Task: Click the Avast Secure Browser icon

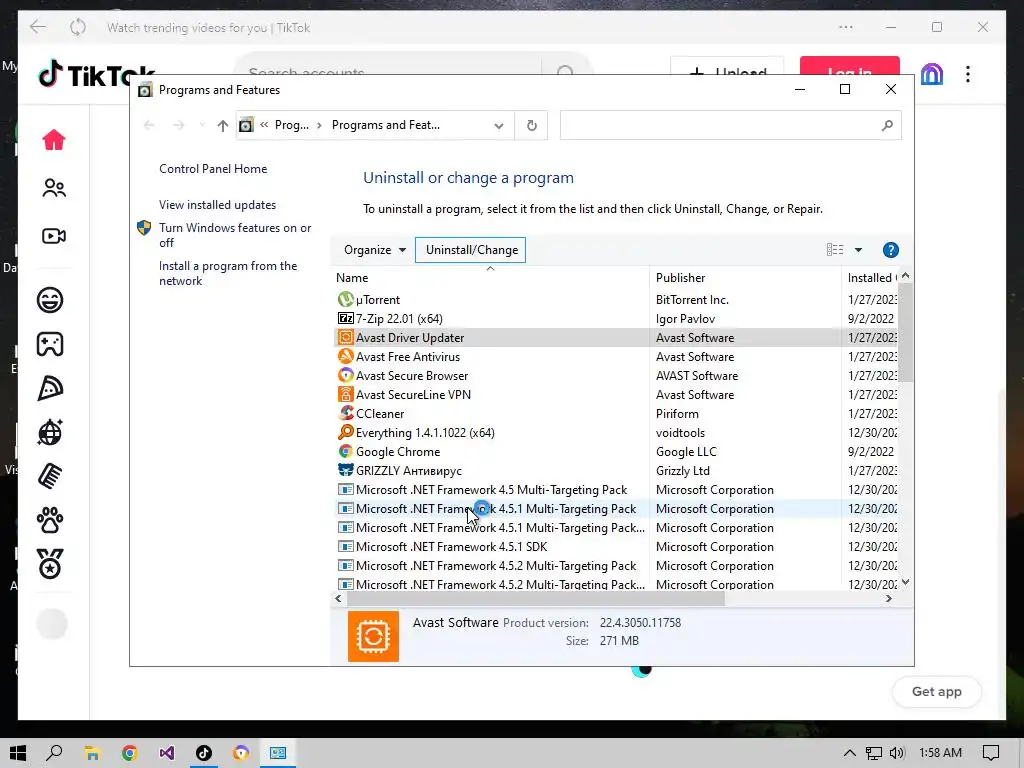Action: click(345, 376)
